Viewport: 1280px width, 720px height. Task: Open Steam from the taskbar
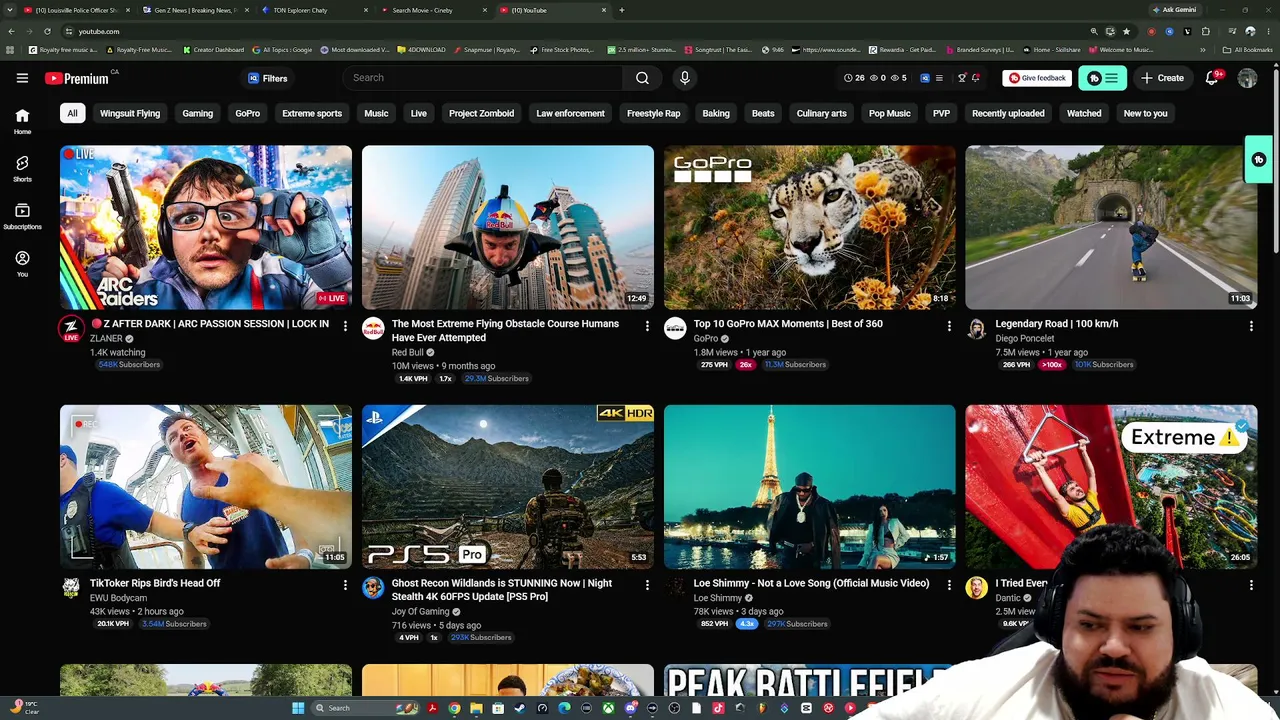[x=520, y=708]
